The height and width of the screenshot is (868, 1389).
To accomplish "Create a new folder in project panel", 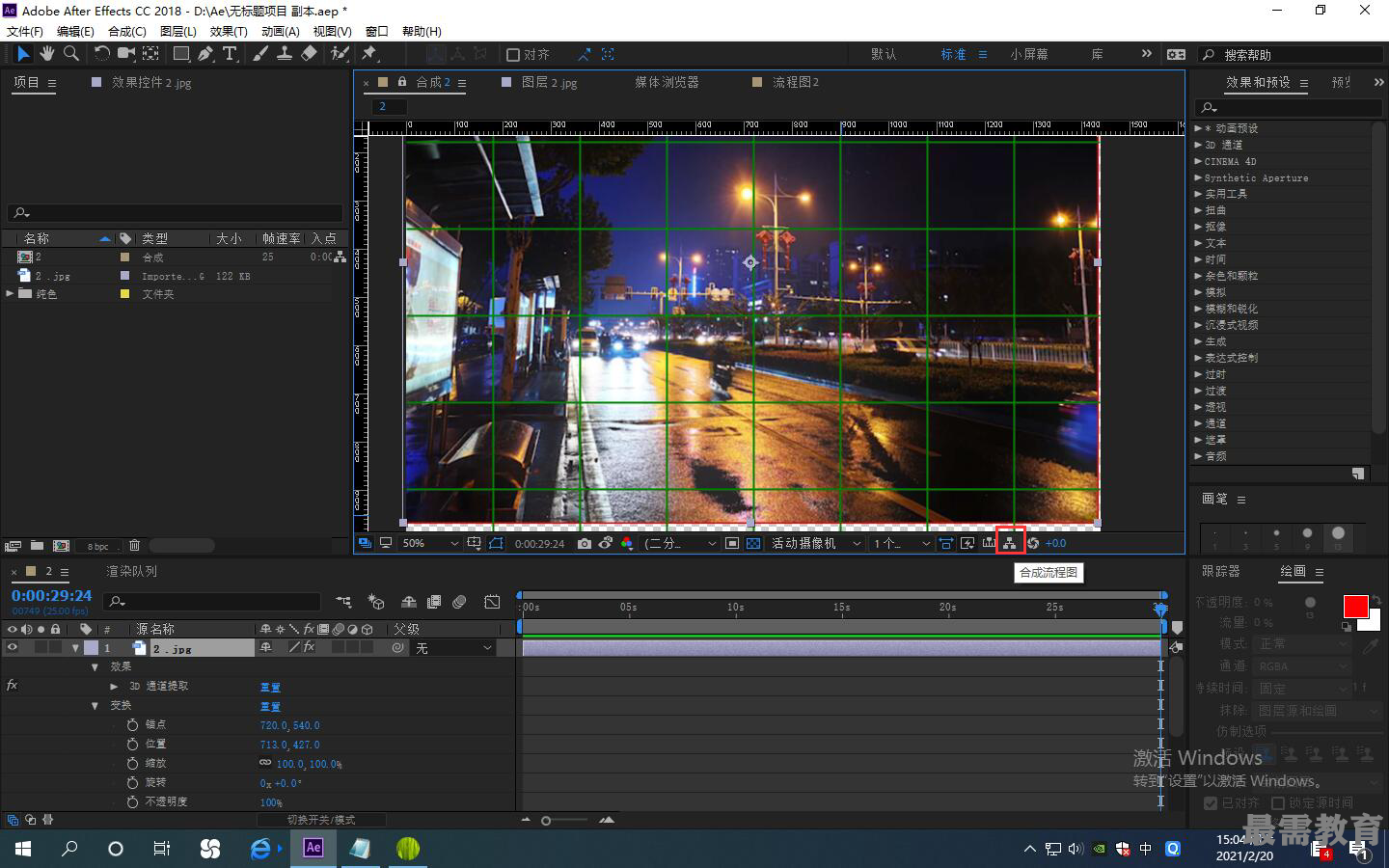I will 37,546.
